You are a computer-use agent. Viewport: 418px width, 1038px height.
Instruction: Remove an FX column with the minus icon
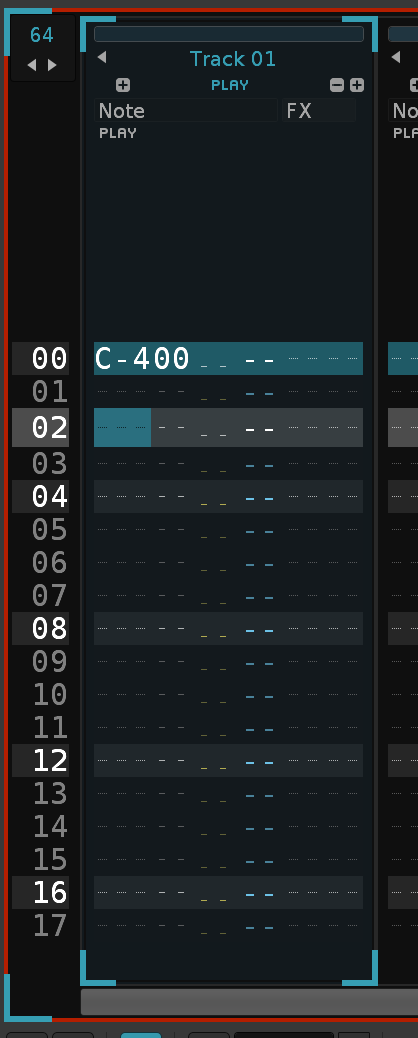coord(337,85)
